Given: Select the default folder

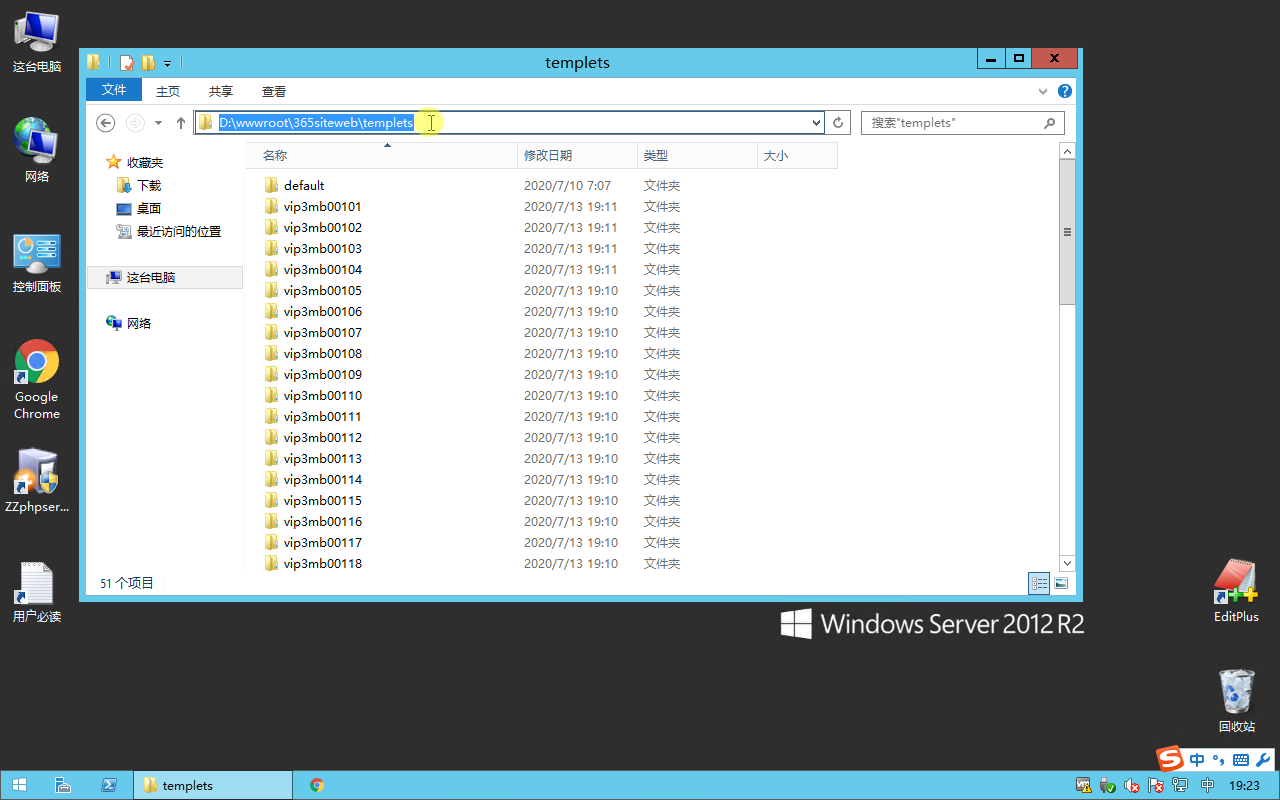Looking at the screenshot, I should tap(304, 185).
